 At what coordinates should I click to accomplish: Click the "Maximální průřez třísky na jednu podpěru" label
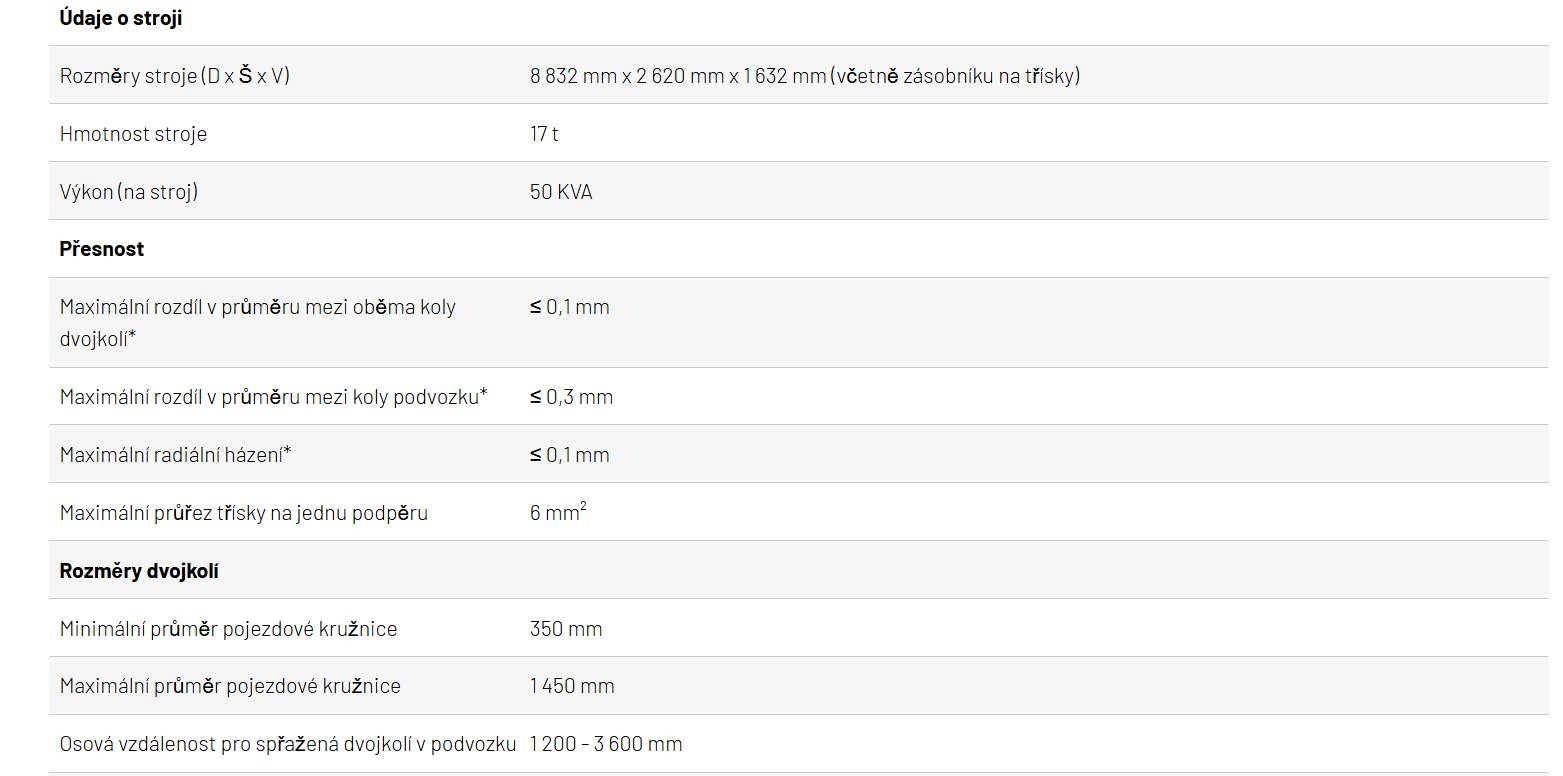point(243,513)
